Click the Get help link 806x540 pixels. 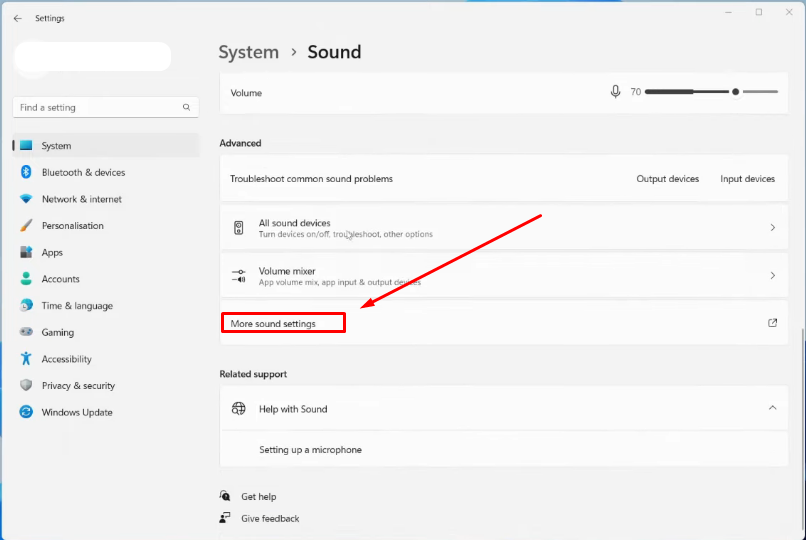tap(259, 496)
